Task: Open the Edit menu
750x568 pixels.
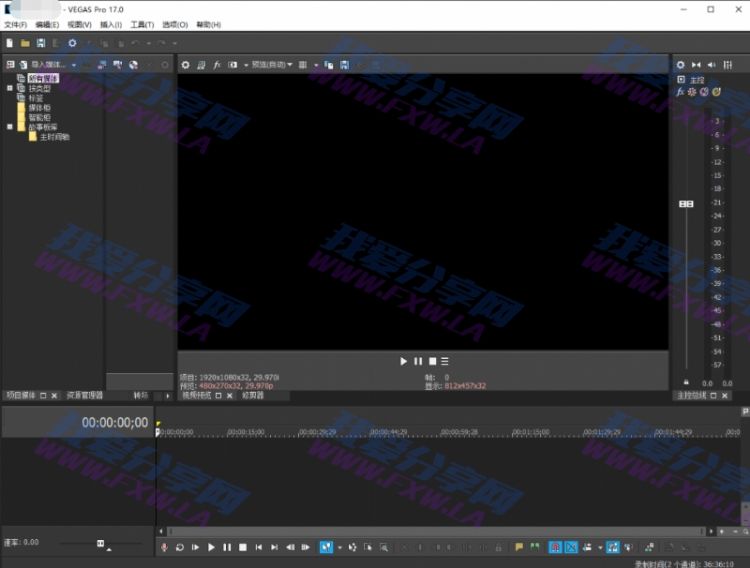Action: point(47,24)
